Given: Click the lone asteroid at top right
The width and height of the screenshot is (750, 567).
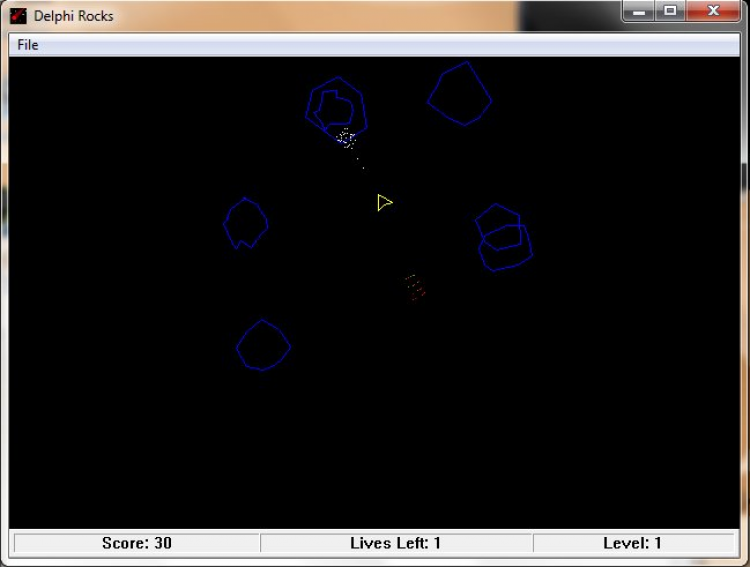Looking at the screenshot, I should pyautogui.click(x=460, y=94).
